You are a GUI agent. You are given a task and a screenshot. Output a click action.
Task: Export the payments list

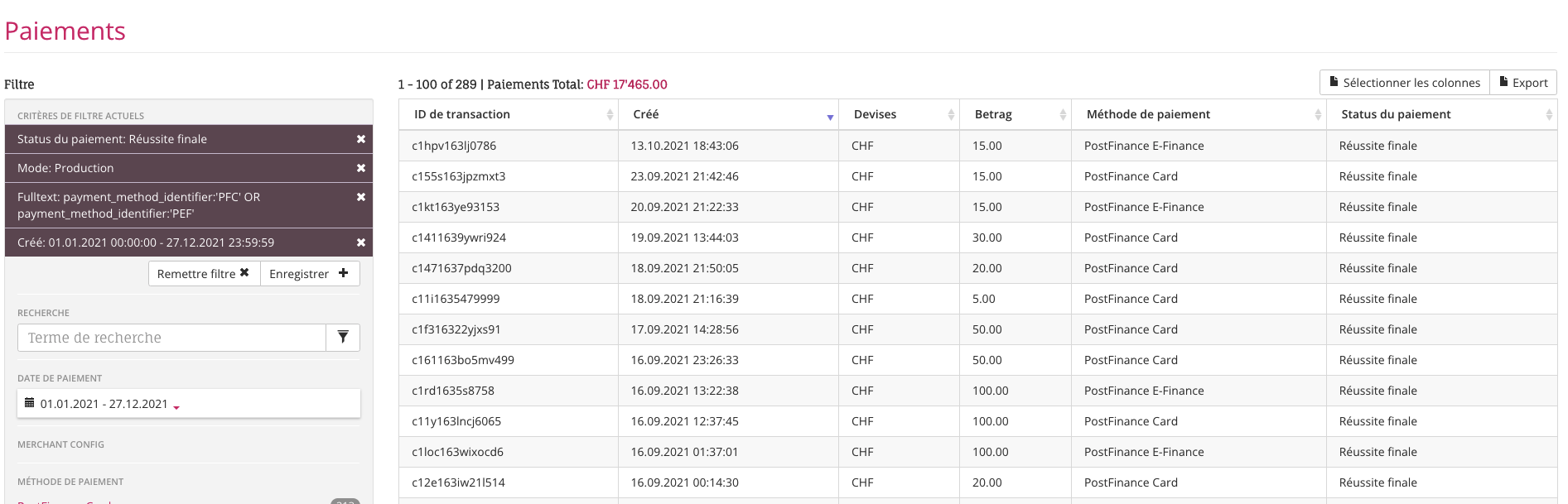pyautogui.click(x=1523, y=83)
